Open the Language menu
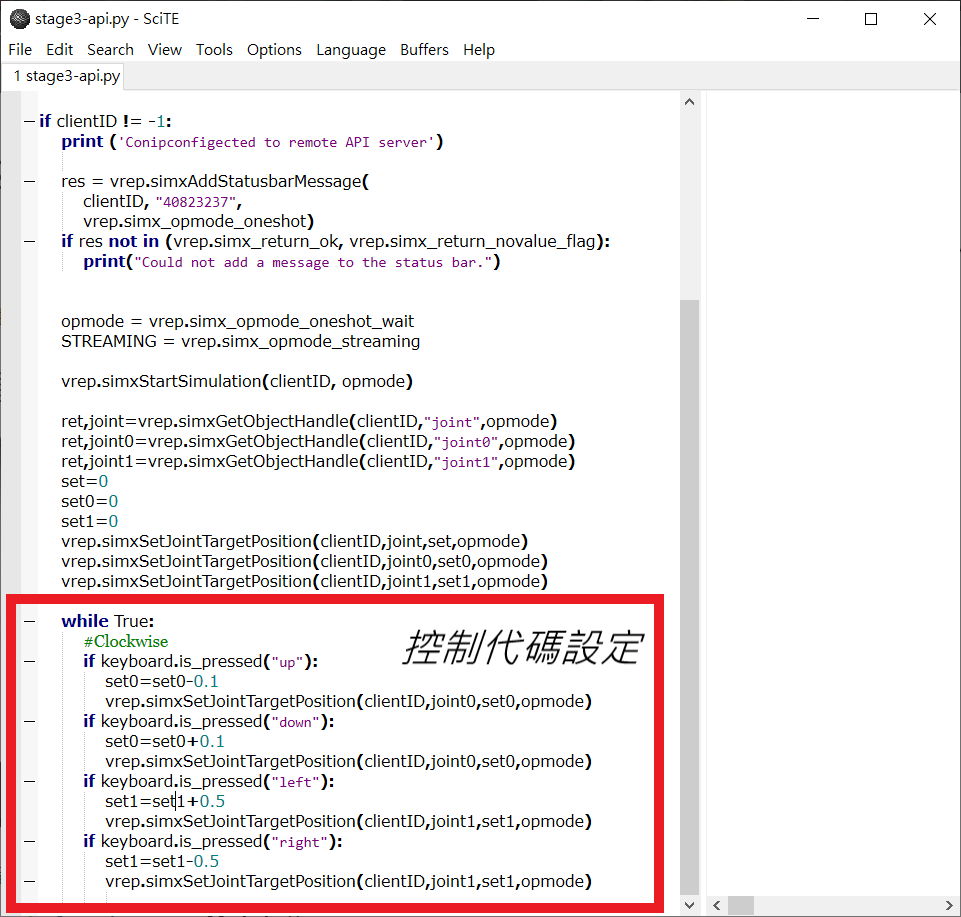The image size is (961, 917). 351,50
